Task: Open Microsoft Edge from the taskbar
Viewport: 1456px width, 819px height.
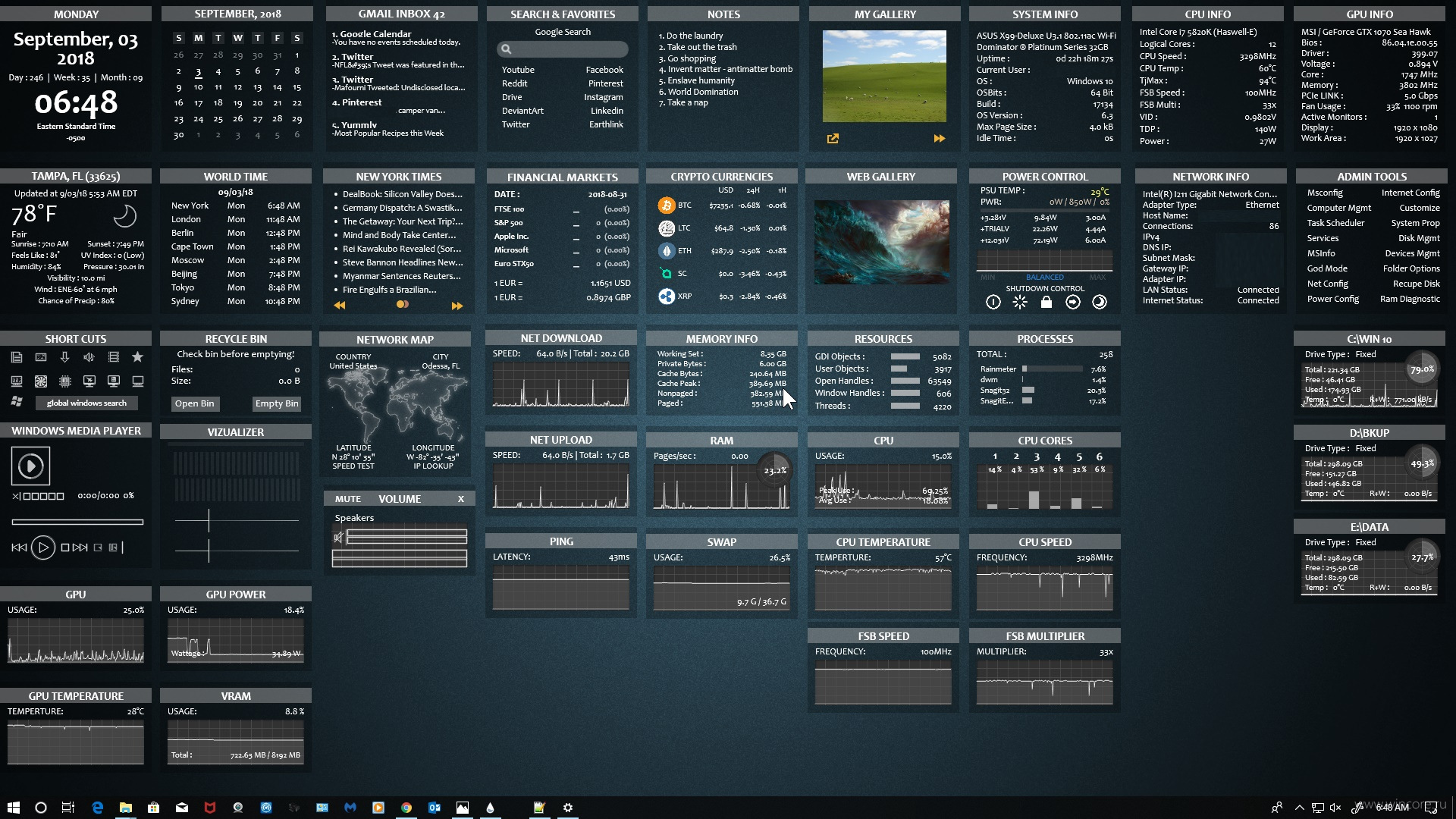Action: 97,808
